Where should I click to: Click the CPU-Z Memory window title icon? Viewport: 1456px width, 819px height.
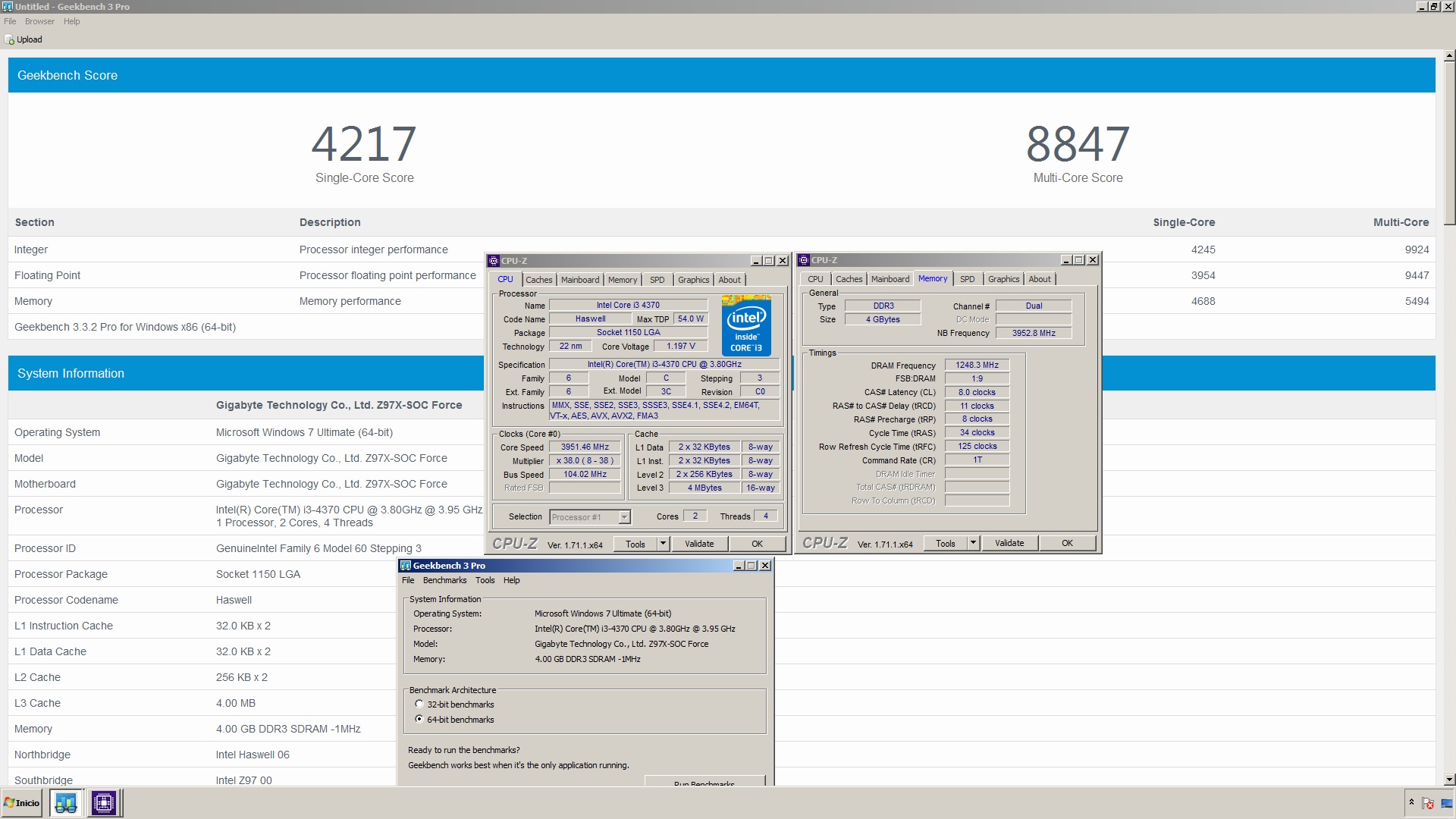point(804,259)
